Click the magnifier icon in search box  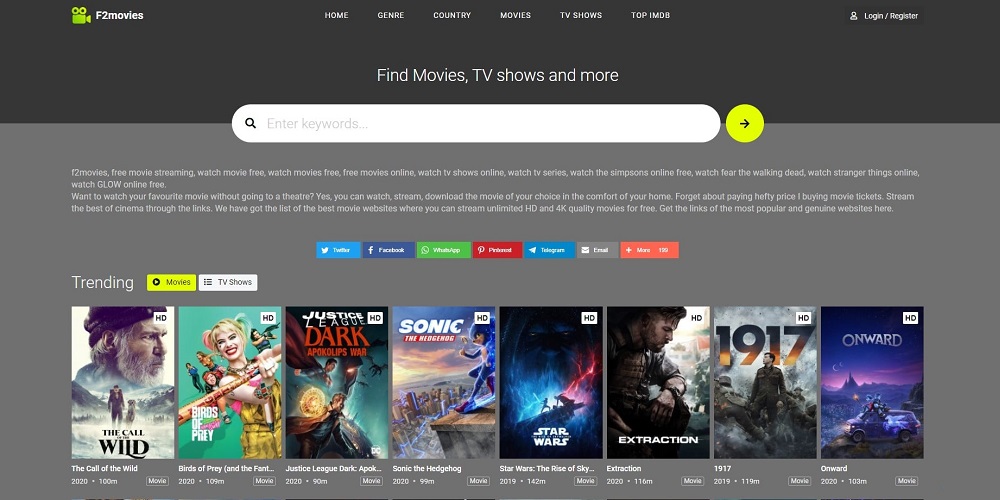coord(251,123)
